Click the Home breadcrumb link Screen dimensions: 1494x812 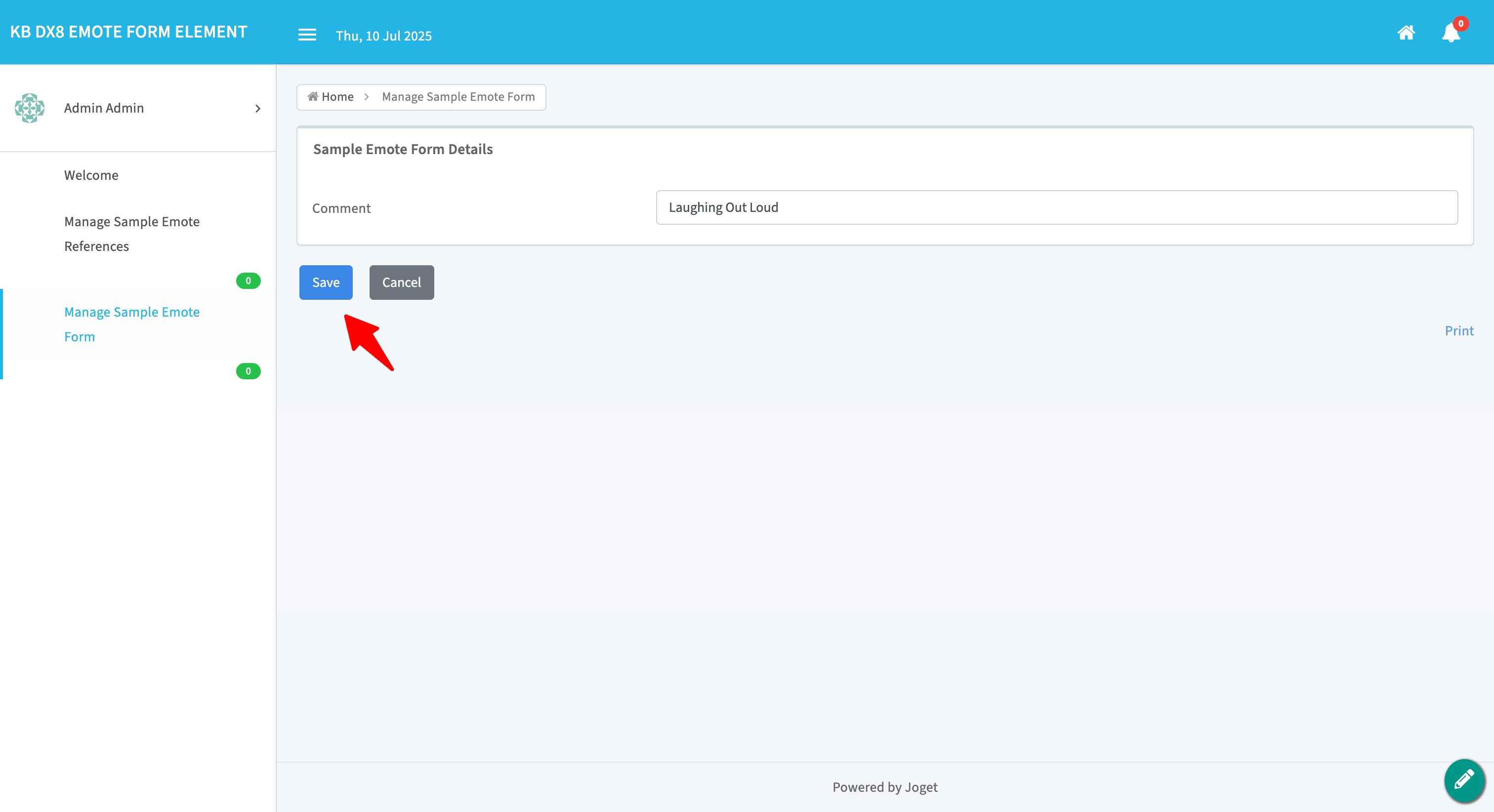click(x=331, y=96)
